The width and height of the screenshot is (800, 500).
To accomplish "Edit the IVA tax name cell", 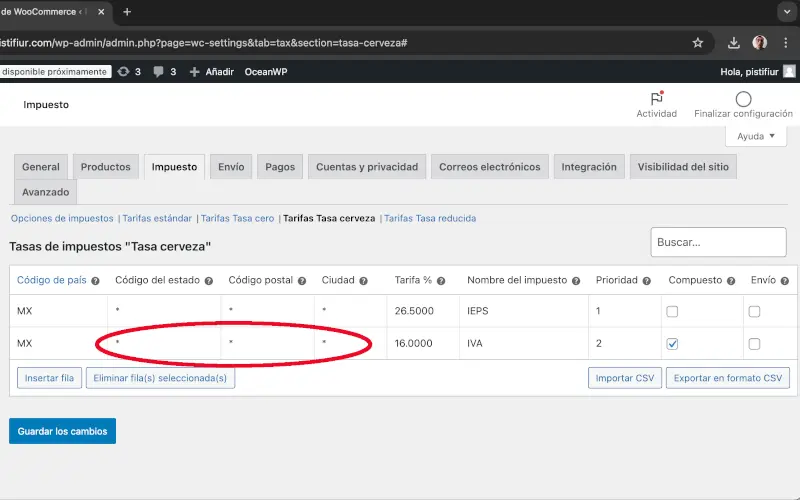I will coord(524,343).
